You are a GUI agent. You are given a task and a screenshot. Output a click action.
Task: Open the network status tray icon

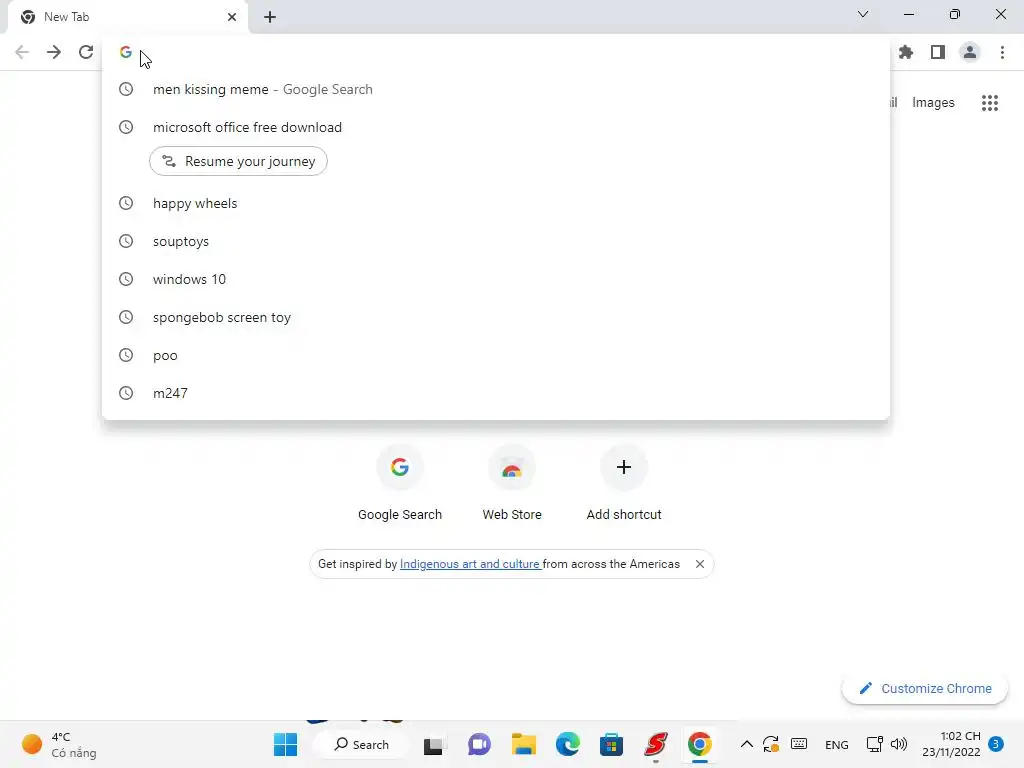[x=874, y=744]
